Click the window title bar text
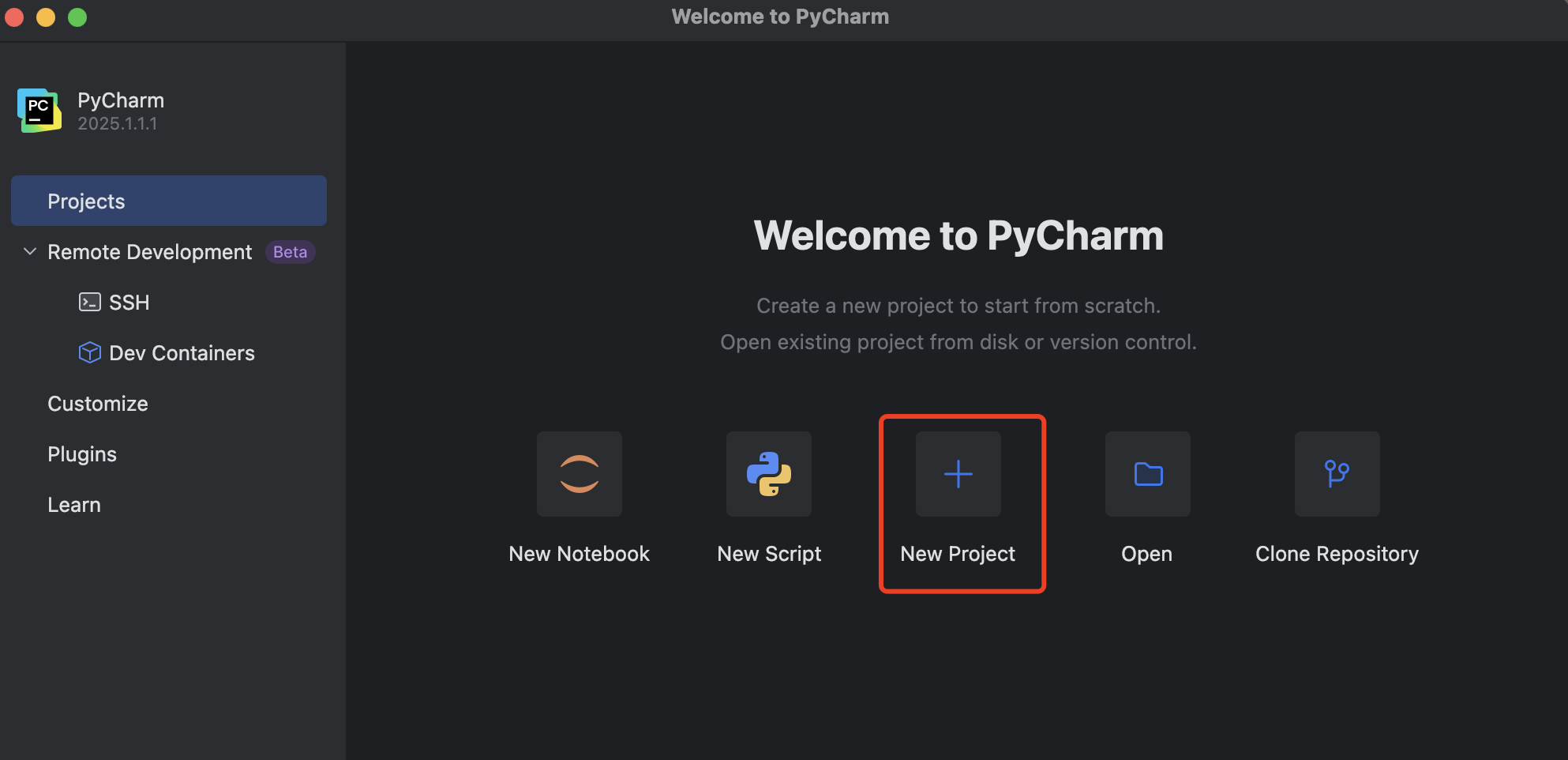This screenshot has height=760, width=1568. tap(780, 17)
